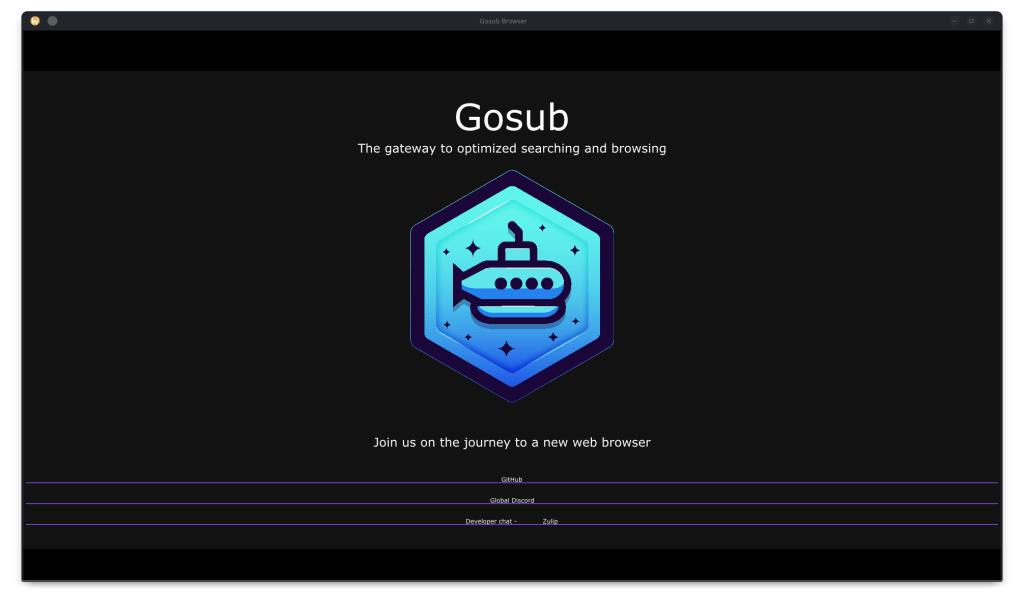
Task: Click the "Gosub Browser" window title text
Action: [502, 21]
